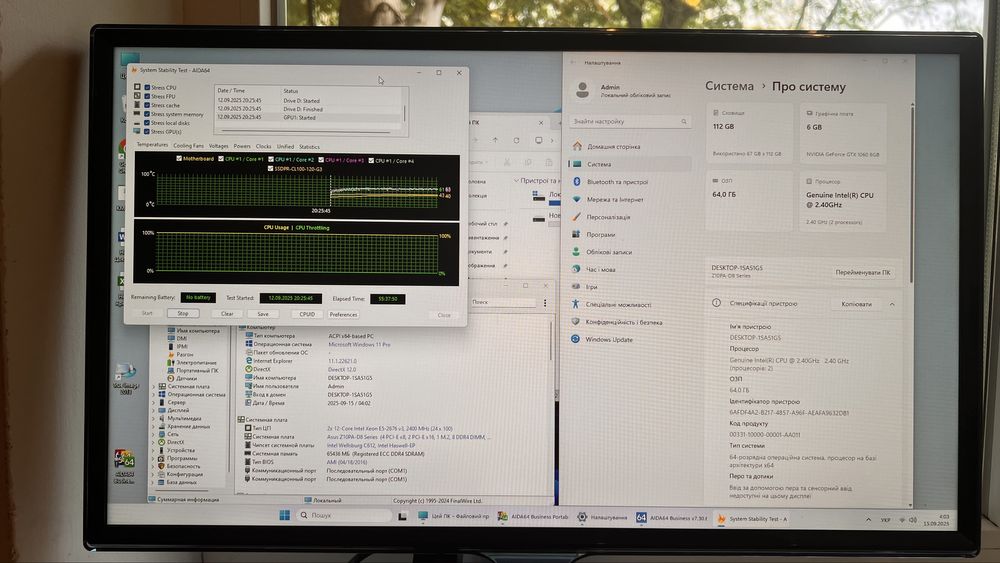Screen dimensions: 1000x563
Task: Toggle Stress GPU(s) checkbox
Action: pyautogui.click(x=147, y=131)
